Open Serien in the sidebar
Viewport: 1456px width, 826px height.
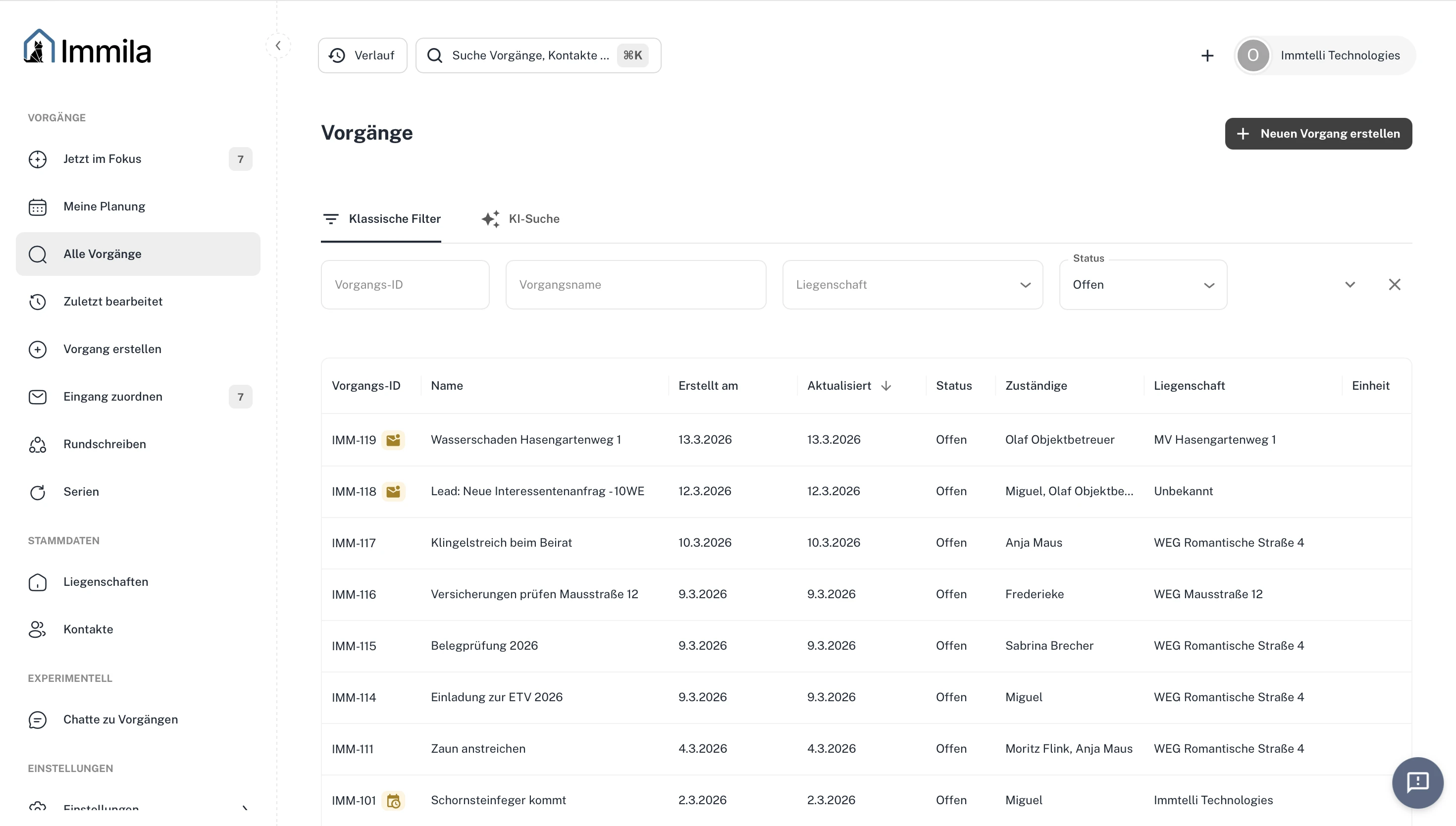point(81,492)
